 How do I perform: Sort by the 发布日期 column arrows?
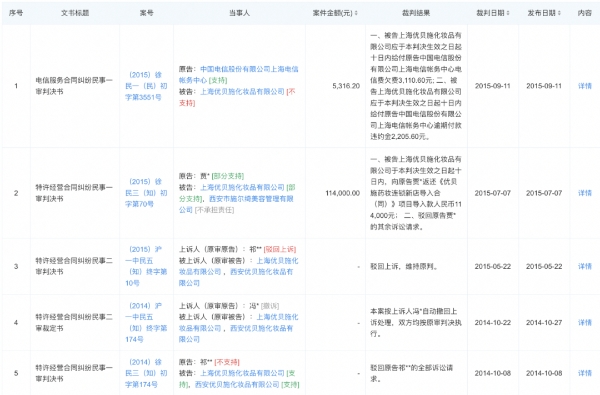[559, 13]
